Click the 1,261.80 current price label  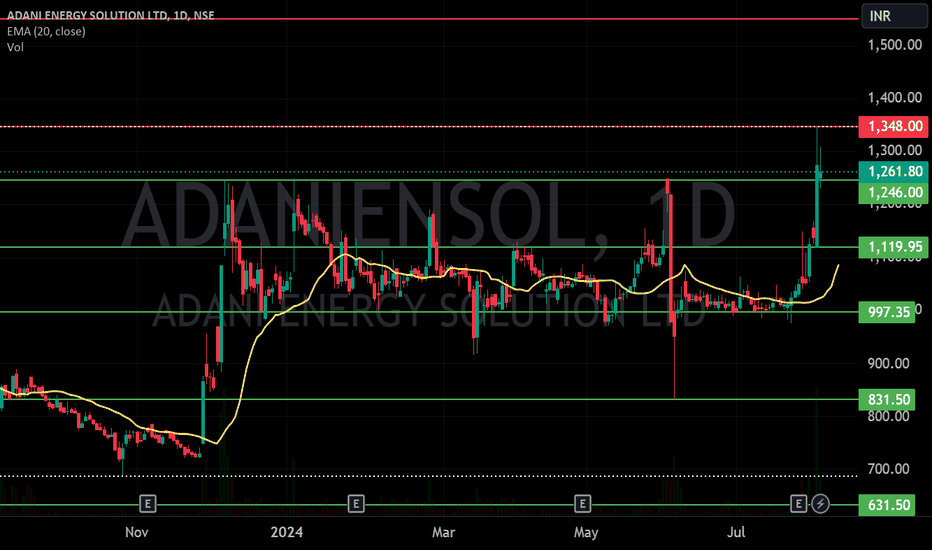coord(893,171)
